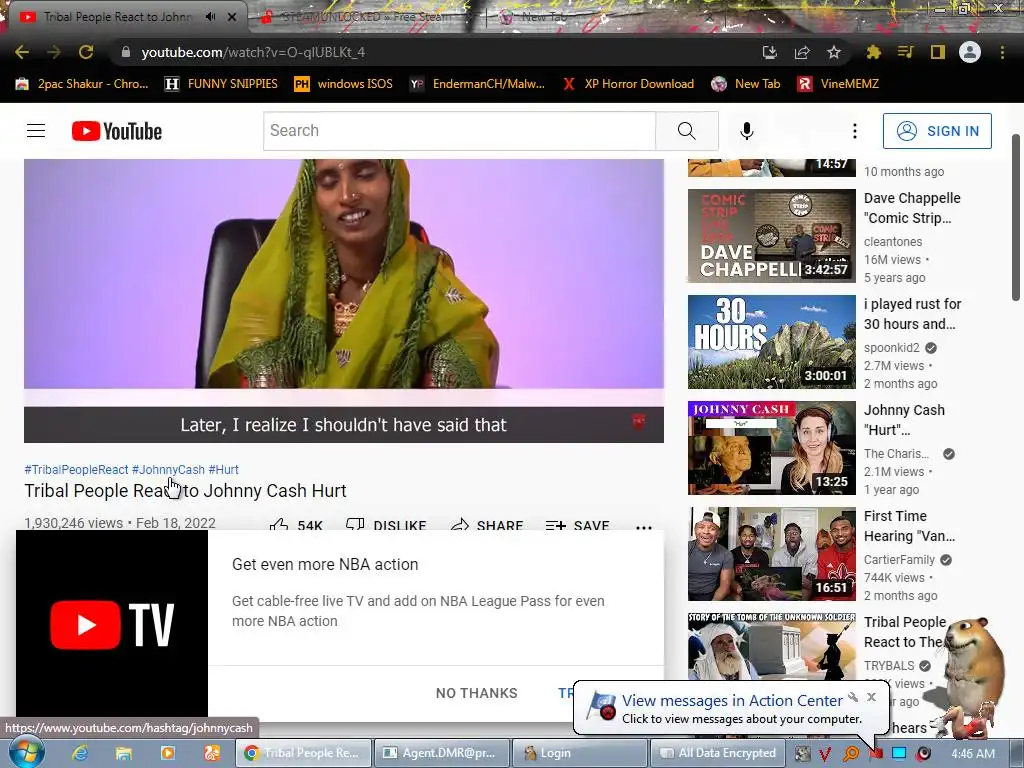Click View messages in Action Center
Screen dimensions: 1024x768
point(732,701)
